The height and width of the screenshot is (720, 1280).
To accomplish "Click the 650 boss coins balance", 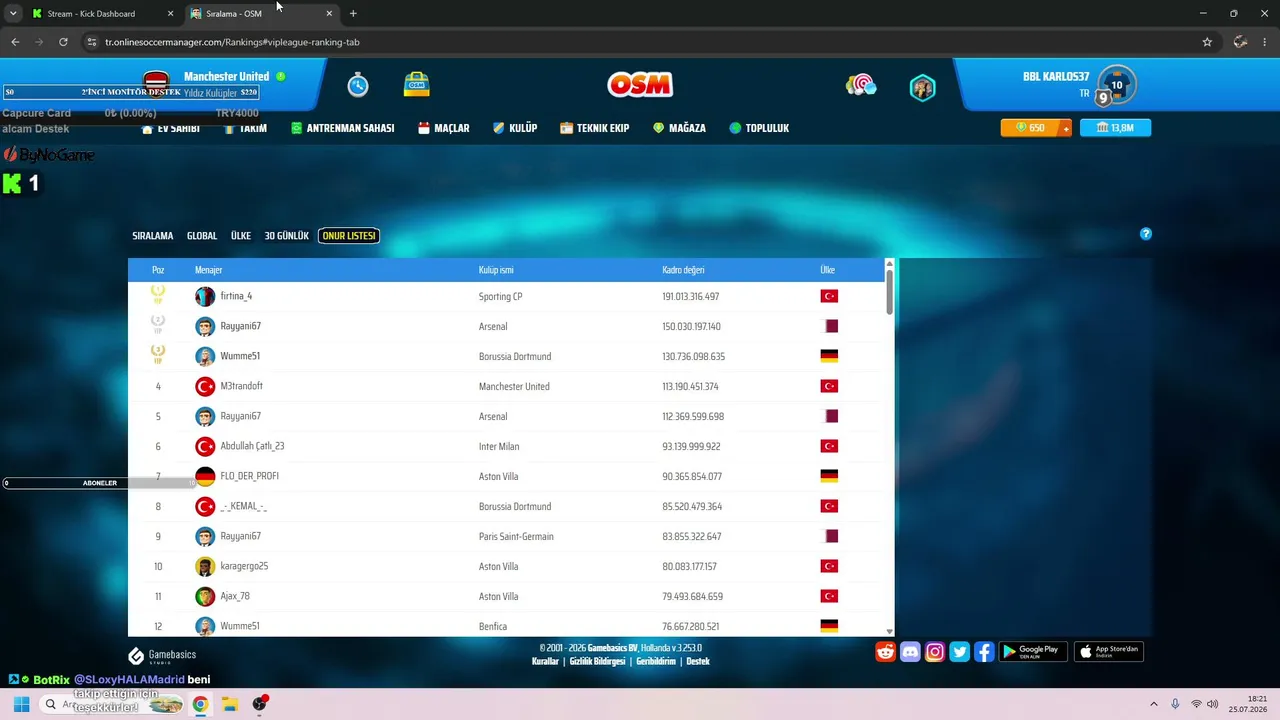I will coord(1030,128).
